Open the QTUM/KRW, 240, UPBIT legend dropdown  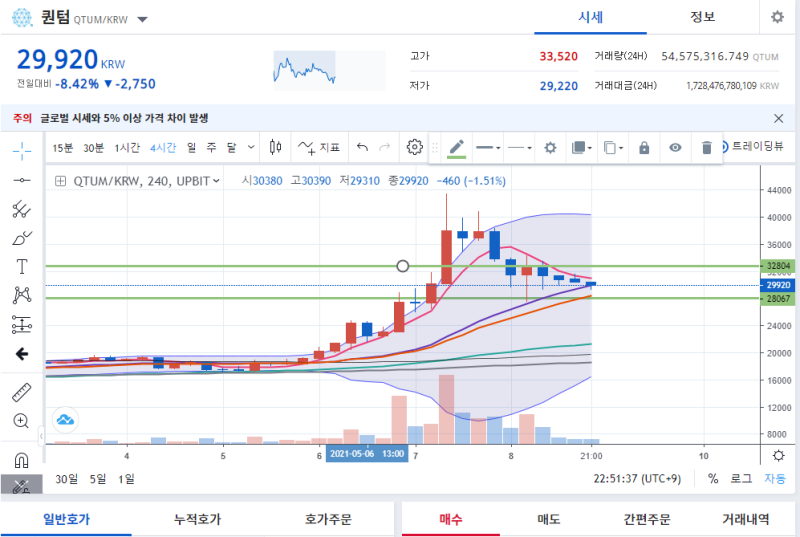pos(146,181)
